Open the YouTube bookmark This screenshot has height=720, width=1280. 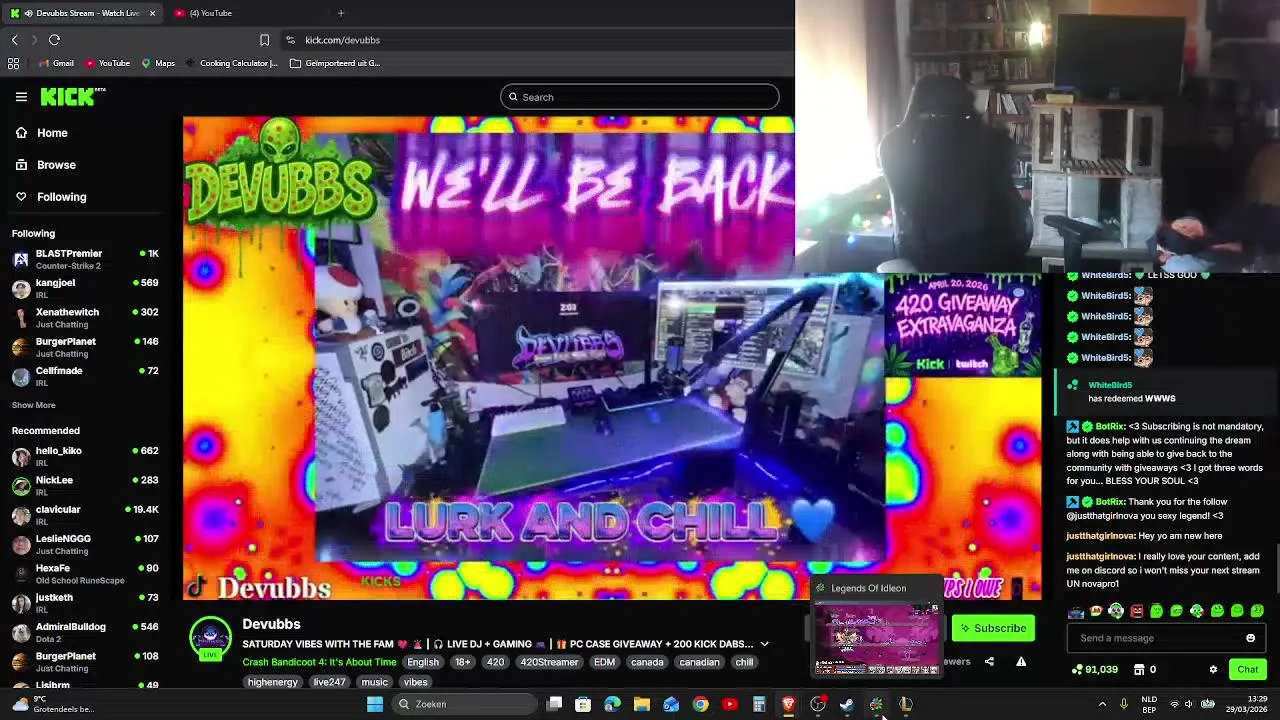[x=108, y=63]
